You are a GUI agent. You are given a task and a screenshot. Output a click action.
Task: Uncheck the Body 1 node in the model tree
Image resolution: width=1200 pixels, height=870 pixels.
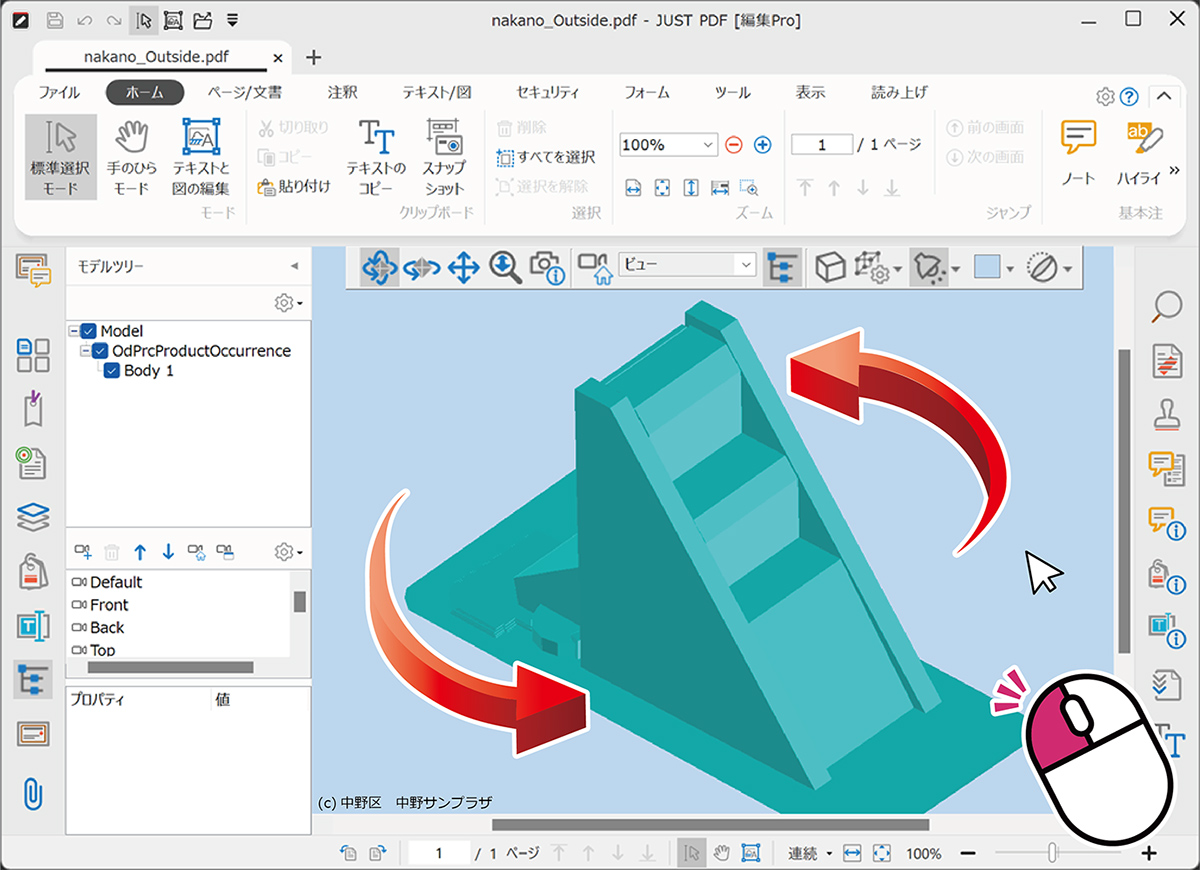112,371
